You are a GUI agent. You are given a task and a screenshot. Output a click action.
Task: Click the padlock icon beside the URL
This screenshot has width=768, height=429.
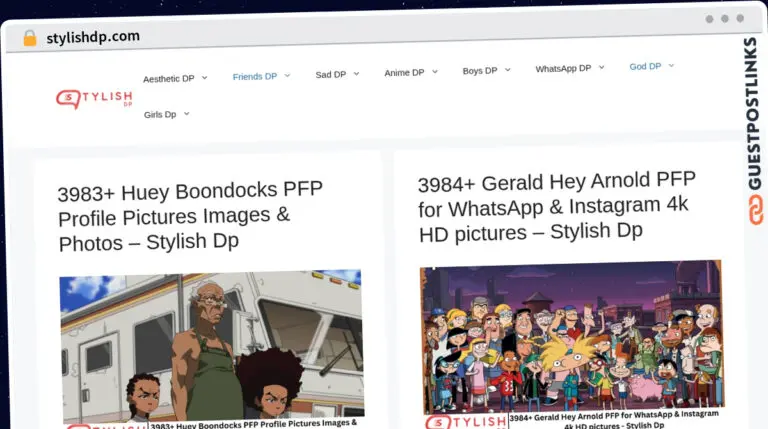click(29, 38)
